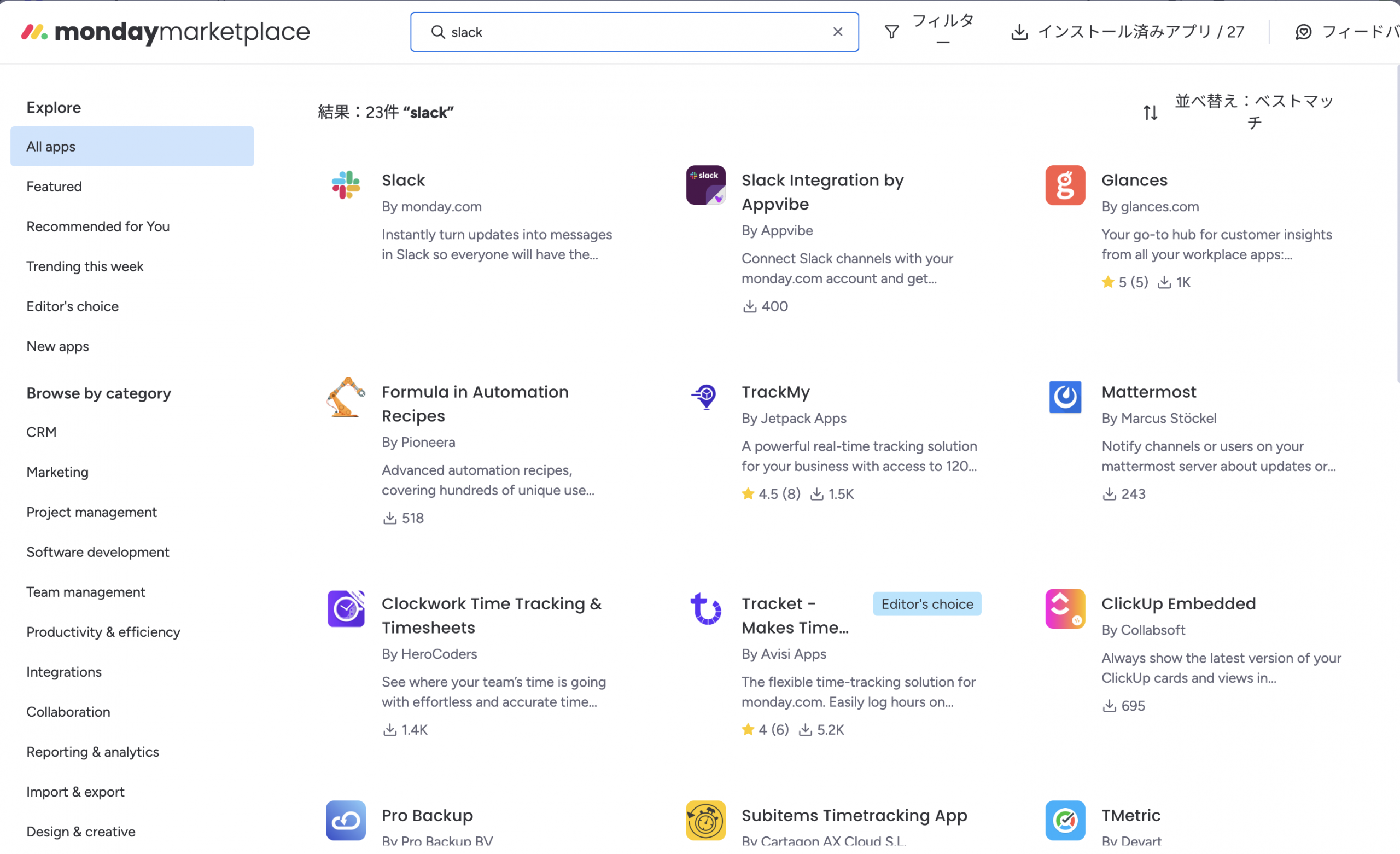Click the installed apps download icon
The height and width of the screenshot is (854, 1400).
point(1020,32)
